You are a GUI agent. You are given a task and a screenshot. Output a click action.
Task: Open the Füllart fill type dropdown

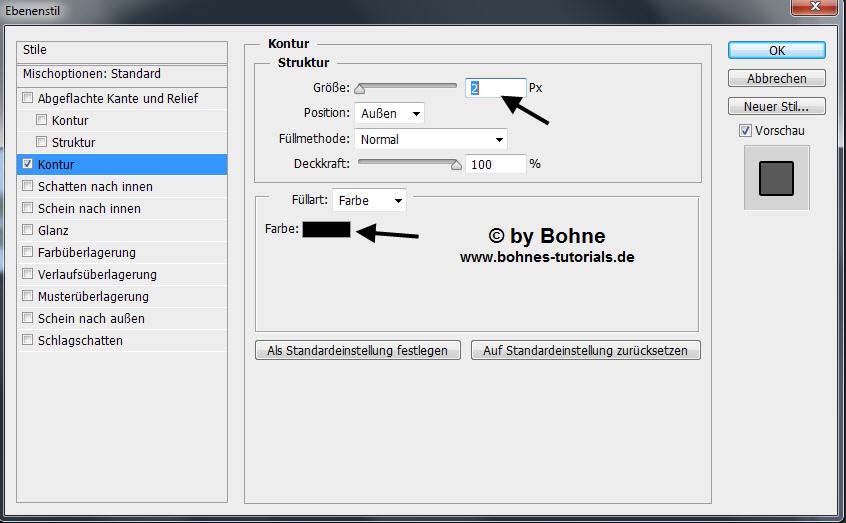[x=369, y=200]
